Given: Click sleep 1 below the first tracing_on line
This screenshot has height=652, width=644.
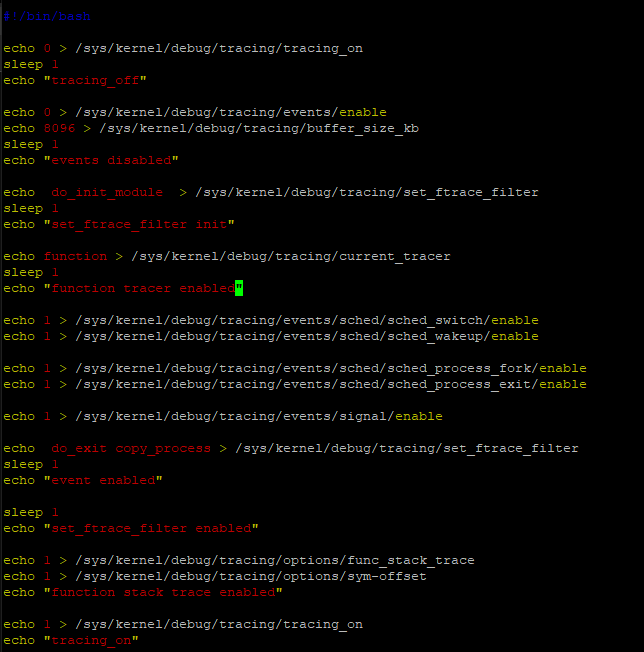Looking at the screenshot, I should point(31,64).
